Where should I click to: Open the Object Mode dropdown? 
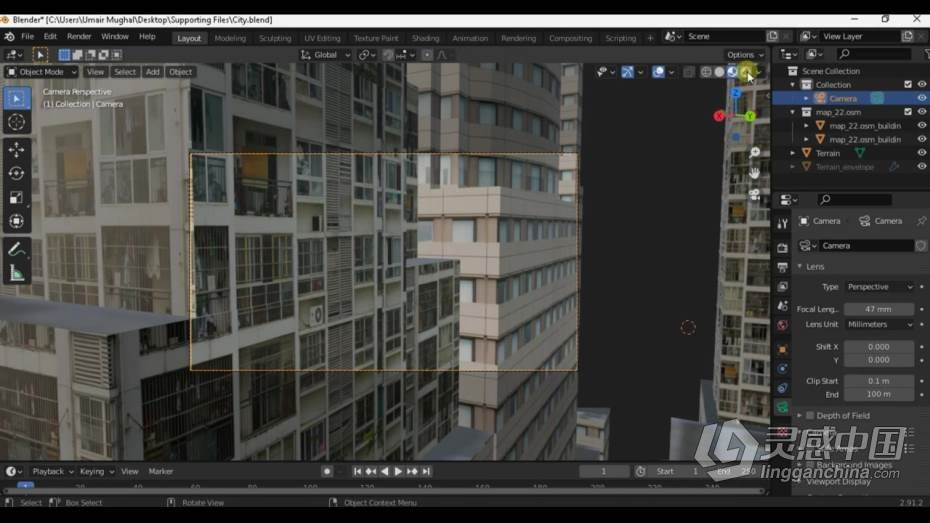click(42, 72)
